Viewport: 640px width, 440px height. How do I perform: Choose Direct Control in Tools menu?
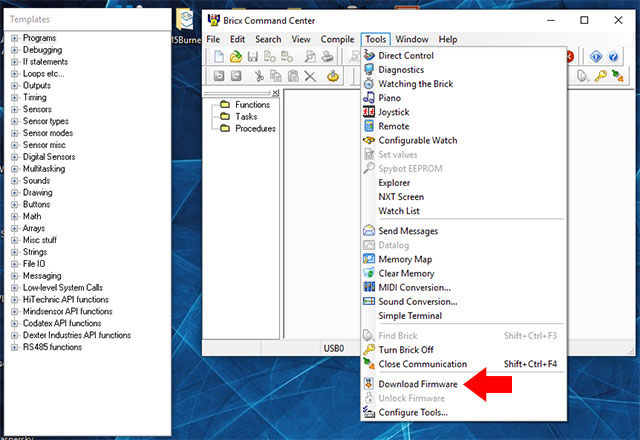[x=405, y=56]
